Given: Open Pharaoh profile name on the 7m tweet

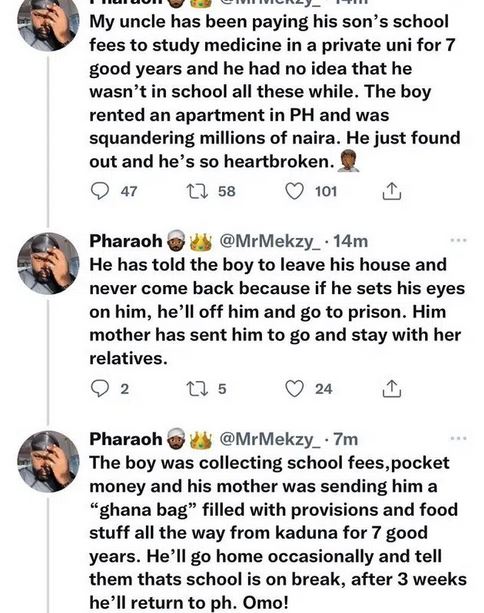Looking at the screenshot, I should coord(125,439).
